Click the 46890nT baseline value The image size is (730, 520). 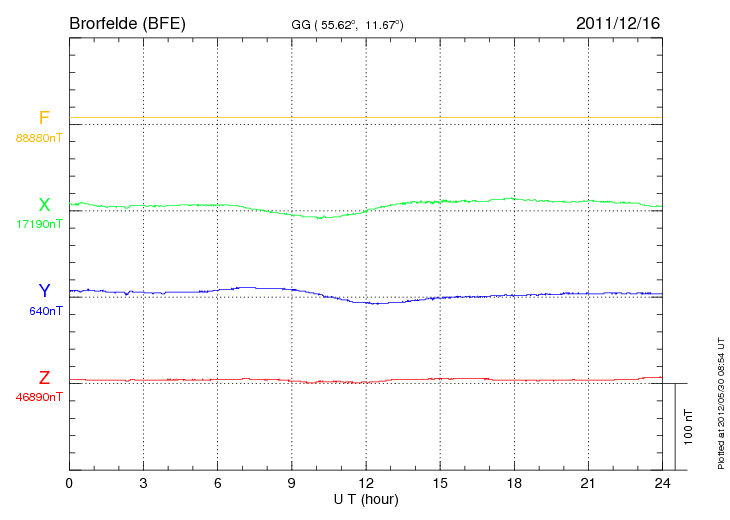click(x=39, y=398)
